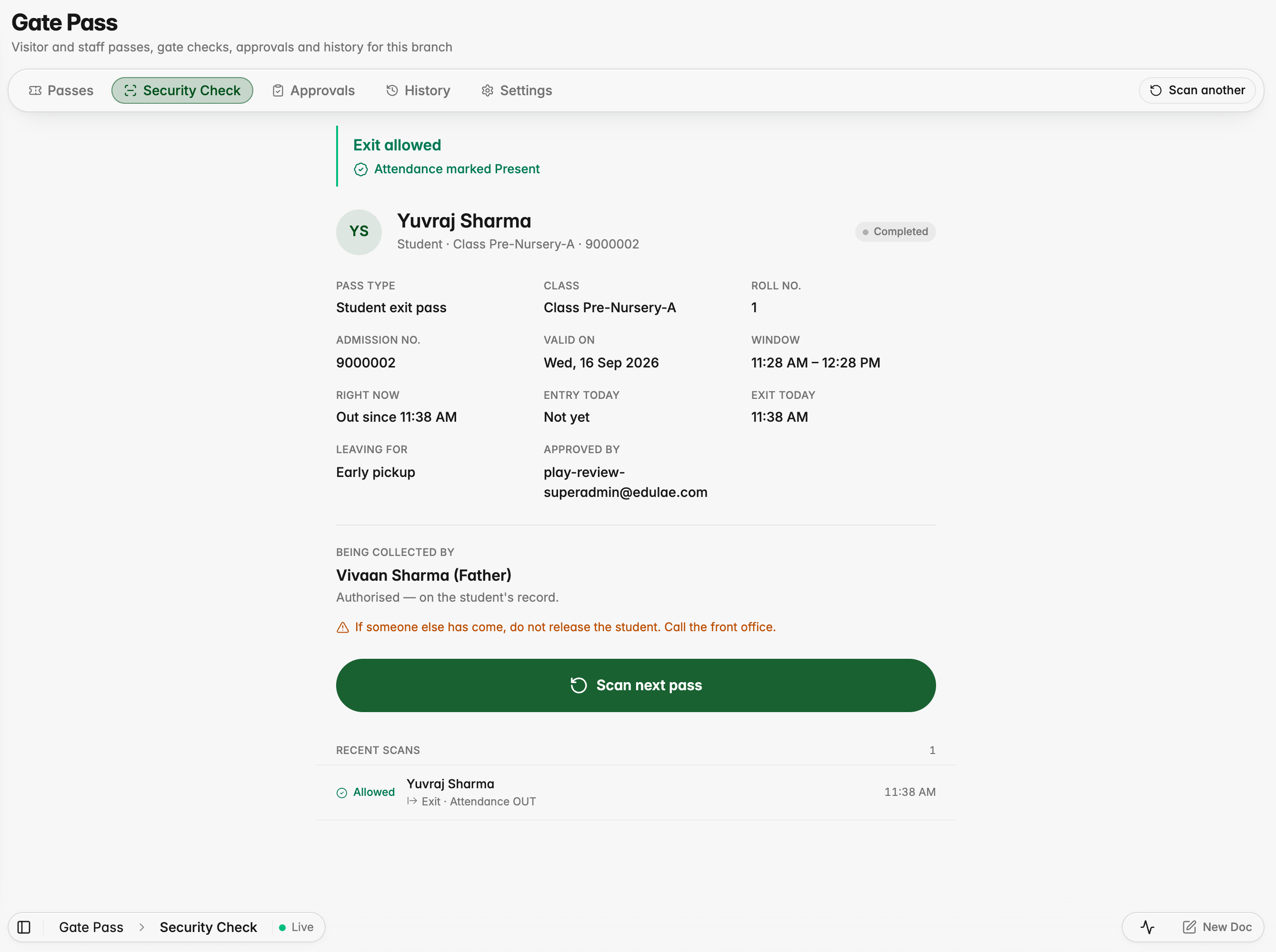
Task: Click 'Out since 11:38 AM' text
Action: point(397,417)
